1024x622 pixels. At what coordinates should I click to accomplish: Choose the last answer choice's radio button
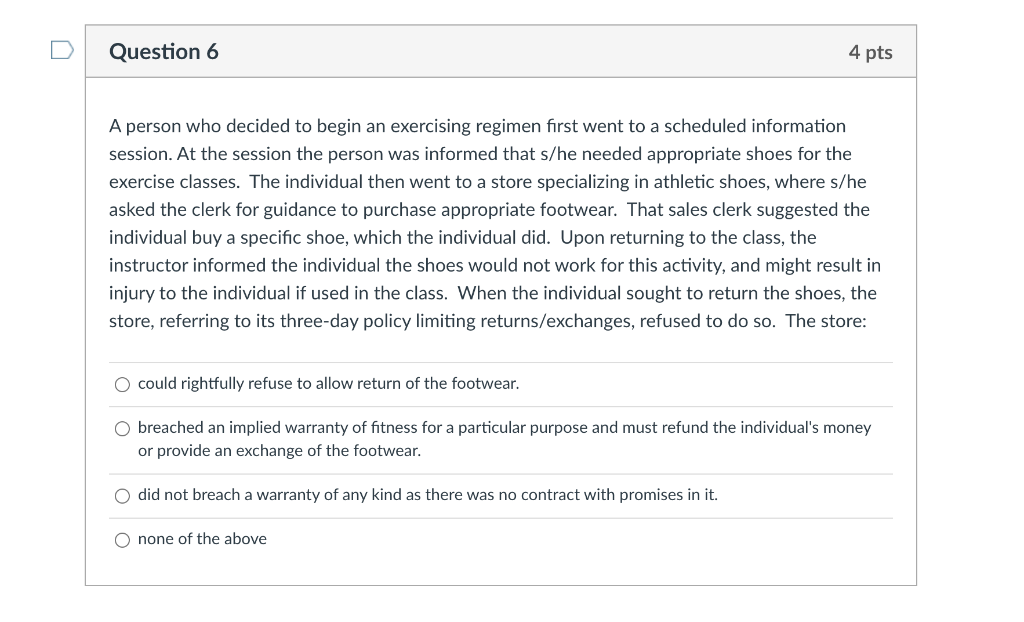point(122,539)
